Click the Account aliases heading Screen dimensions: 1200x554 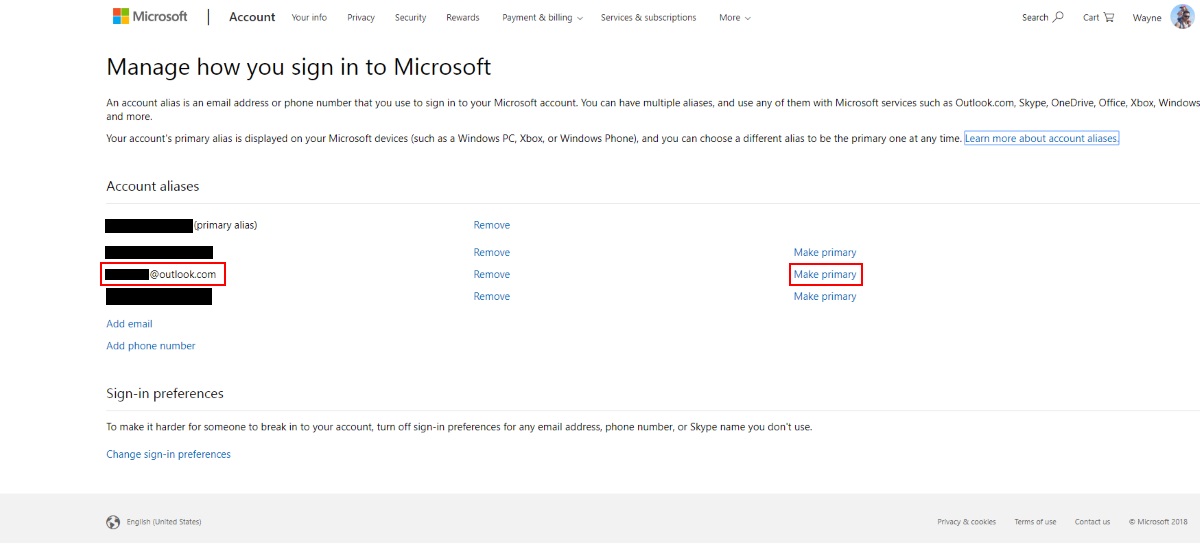pyautogui.click(x=153, y=187)
